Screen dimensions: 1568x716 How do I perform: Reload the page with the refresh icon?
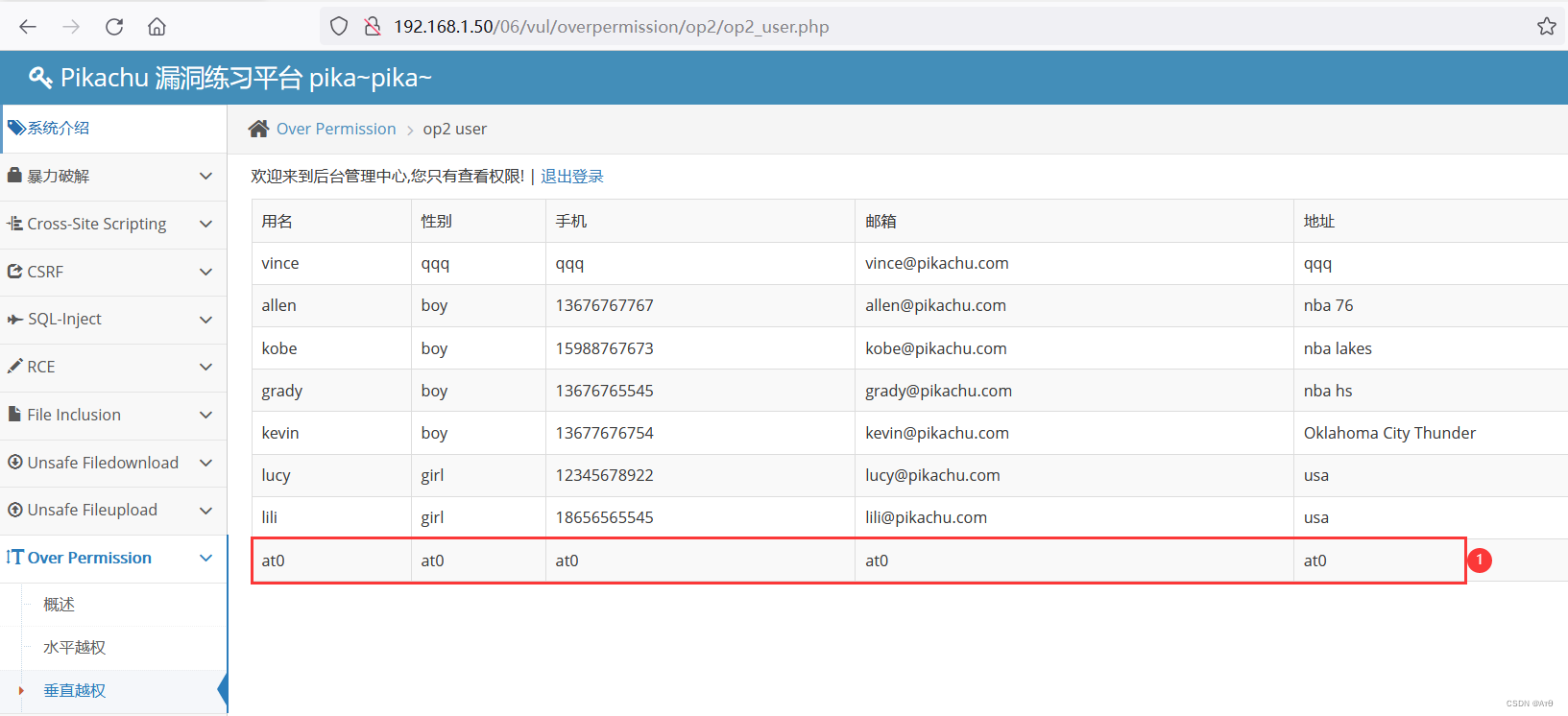pyautogui.click(x=114, y=27)
